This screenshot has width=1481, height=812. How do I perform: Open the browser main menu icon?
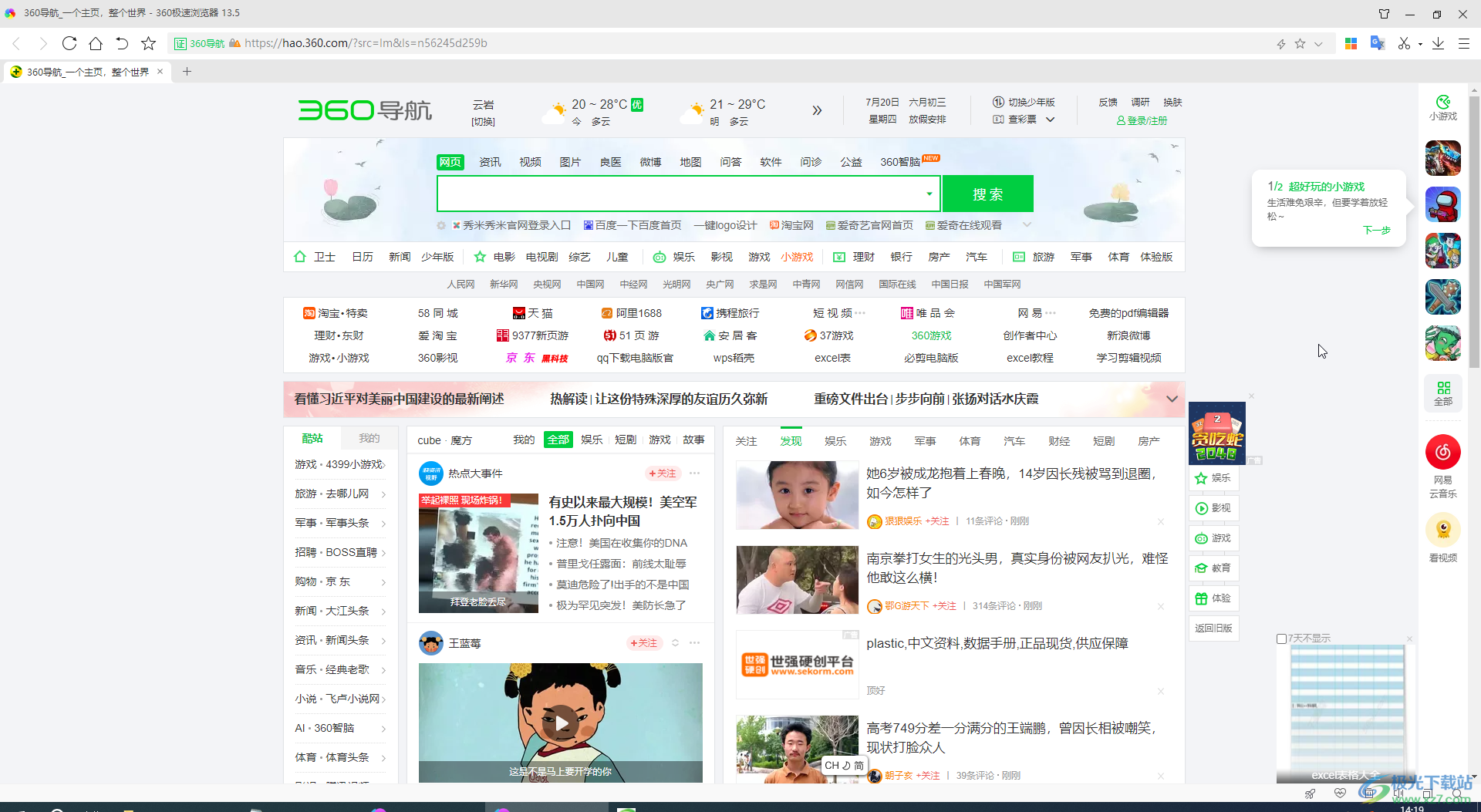point(1463,43)
